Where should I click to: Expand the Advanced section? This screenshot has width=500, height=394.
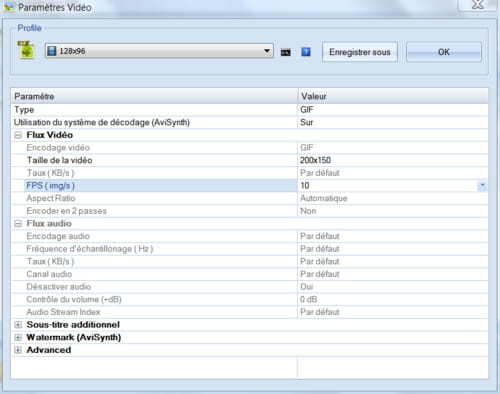coord(18,350)
